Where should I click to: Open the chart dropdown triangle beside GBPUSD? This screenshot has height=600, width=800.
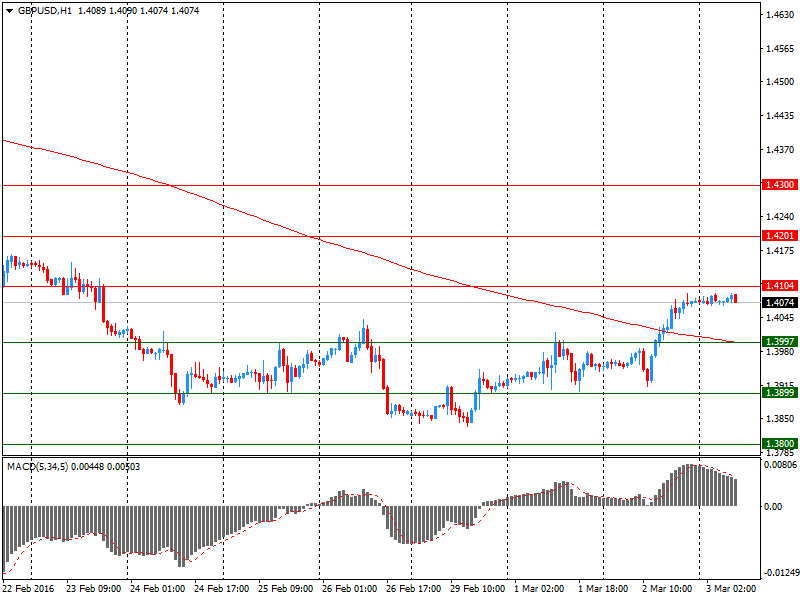point(9,11)
